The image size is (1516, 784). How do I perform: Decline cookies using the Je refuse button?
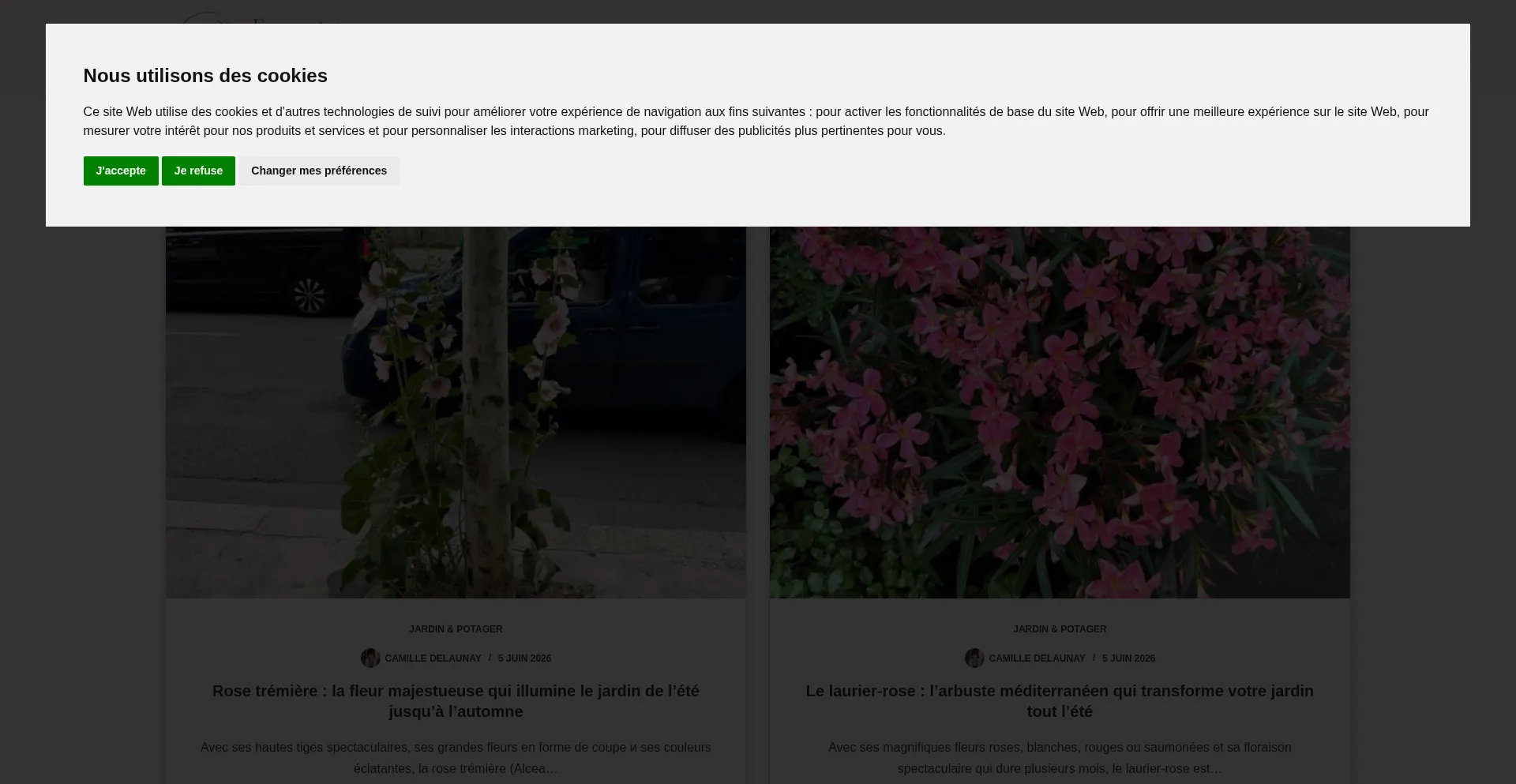(198, 171)
